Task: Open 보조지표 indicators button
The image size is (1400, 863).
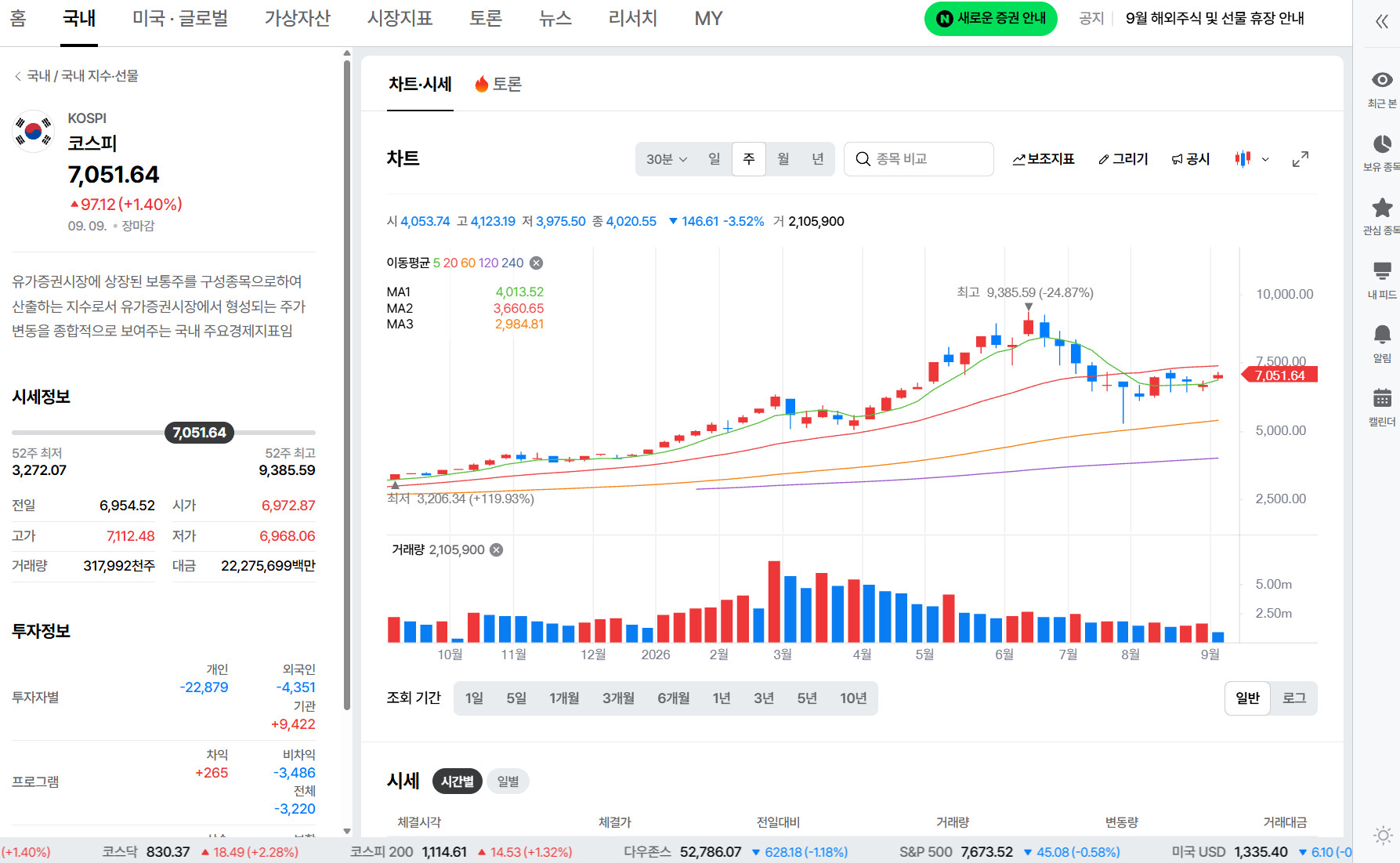Action: click(x=1043, y=159)
